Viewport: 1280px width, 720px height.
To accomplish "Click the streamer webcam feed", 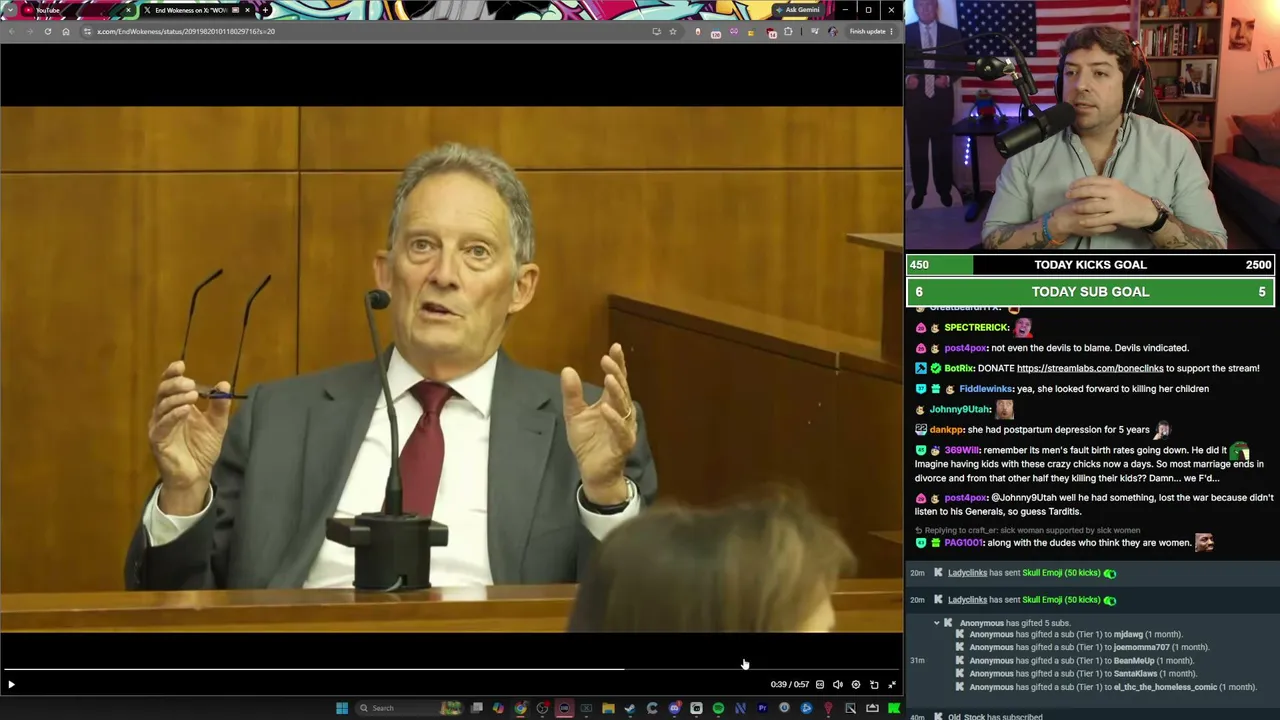I will click(1092, 125).
